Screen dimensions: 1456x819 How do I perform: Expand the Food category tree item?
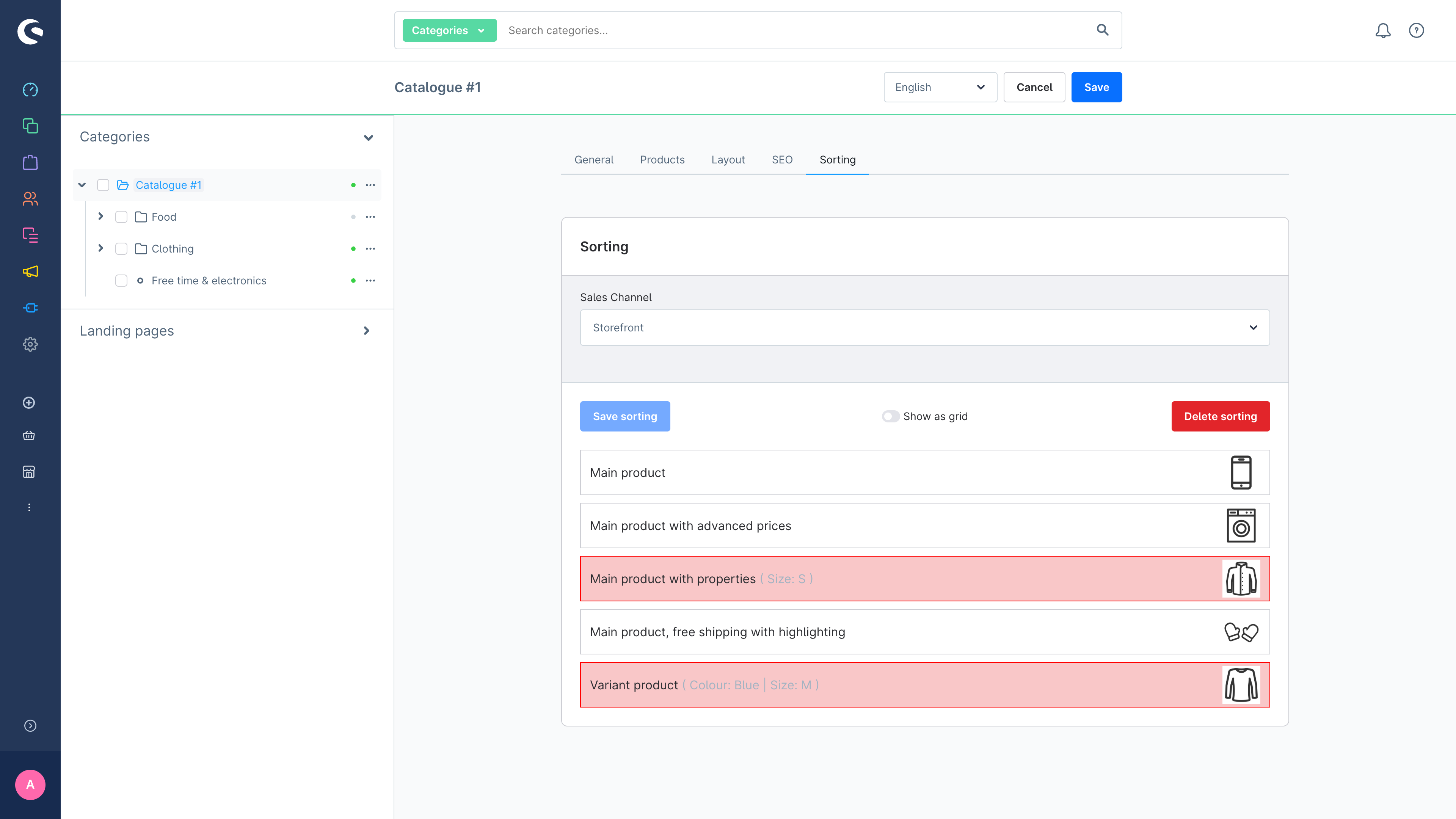click(100, 216)
